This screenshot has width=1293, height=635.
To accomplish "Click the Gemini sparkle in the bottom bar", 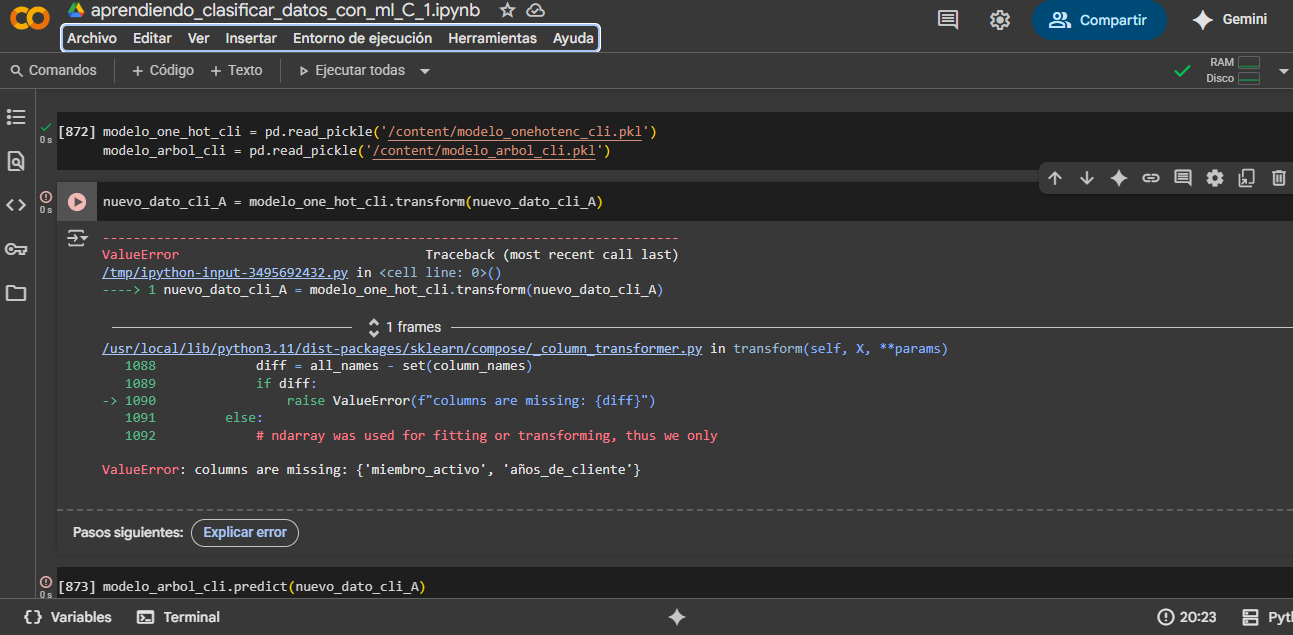I will click(677, 617).
